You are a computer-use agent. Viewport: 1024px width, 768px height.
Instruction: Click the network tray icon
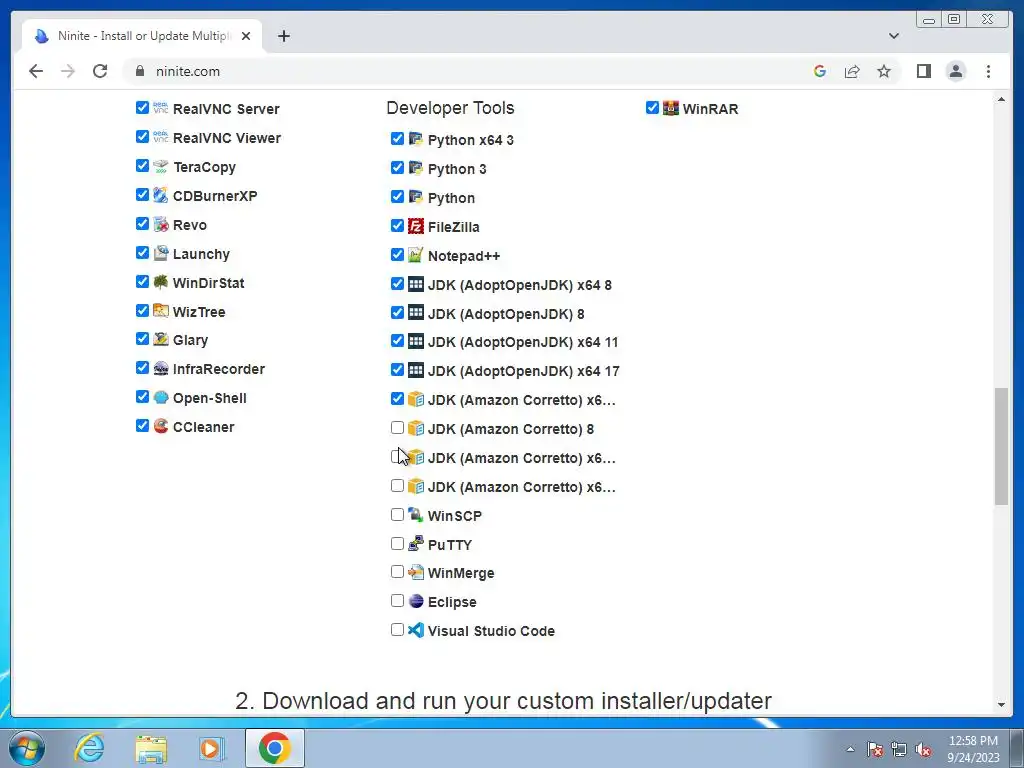[x=899, y=750]
